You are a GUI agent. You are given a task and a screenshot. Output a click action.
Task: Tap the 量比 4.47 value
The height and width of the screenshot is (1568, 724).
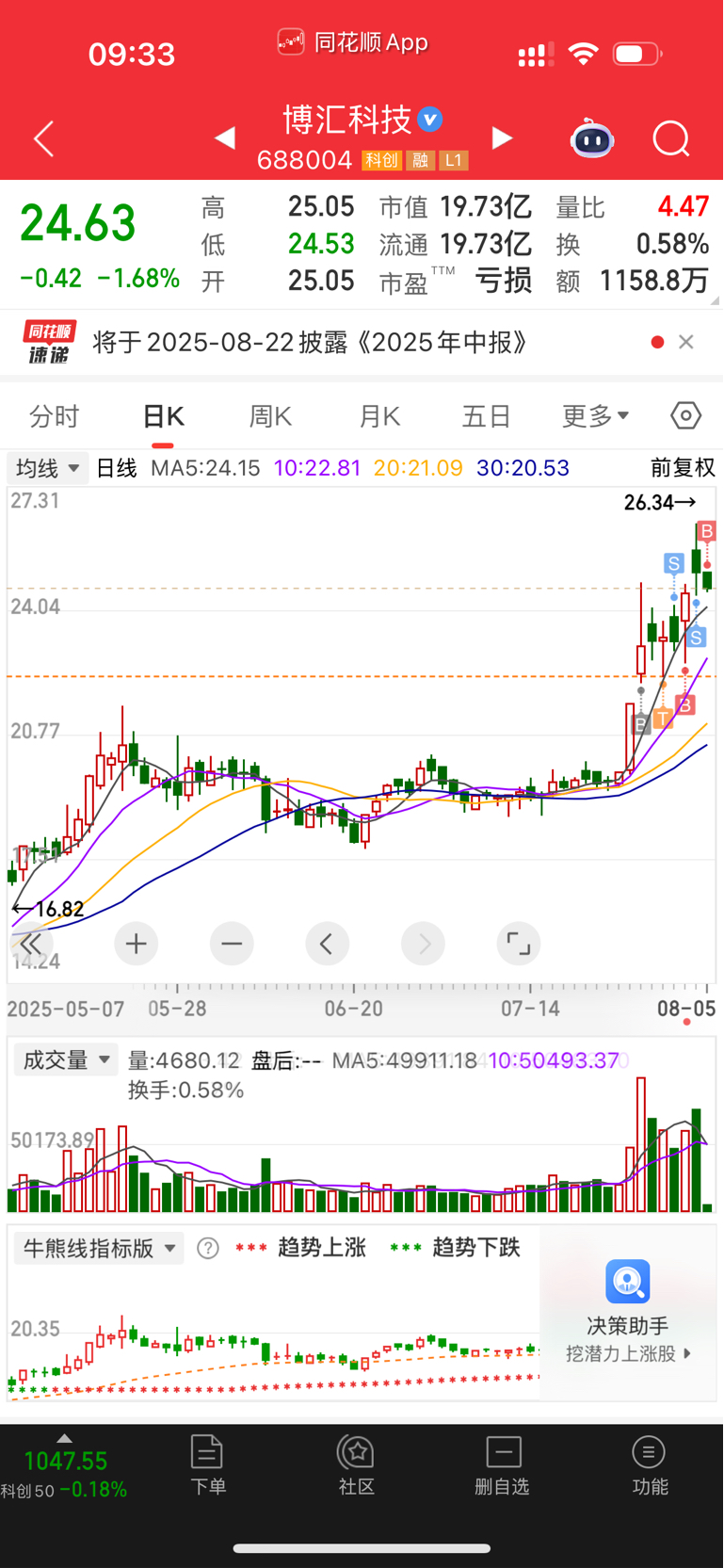click(683, 206)
